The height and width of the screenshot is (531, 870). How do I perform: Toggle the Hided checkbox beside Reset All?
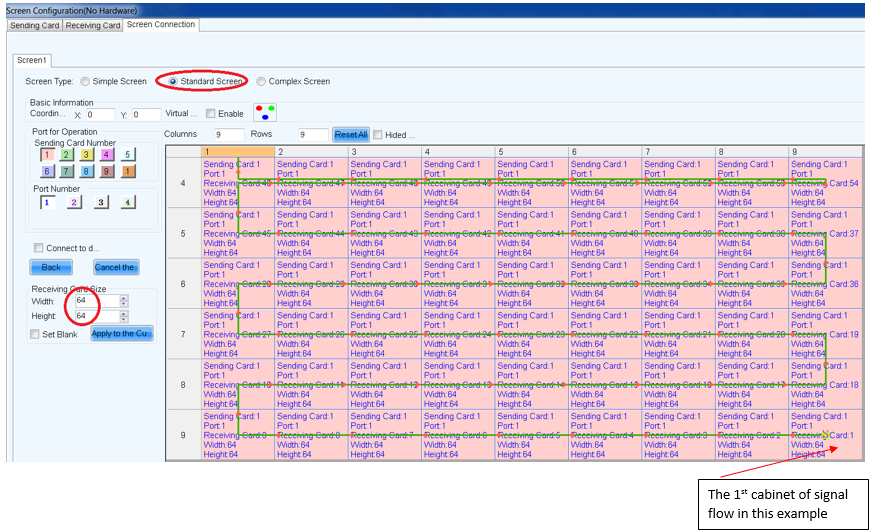coord(378,135)
